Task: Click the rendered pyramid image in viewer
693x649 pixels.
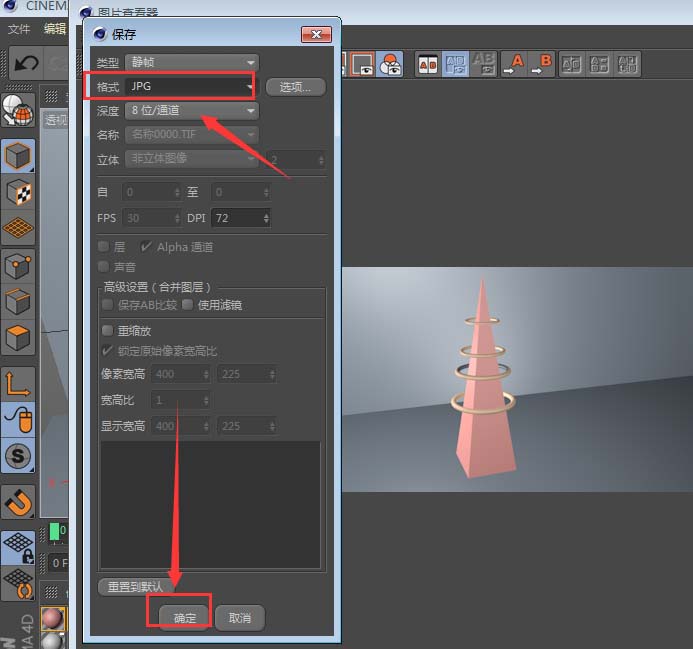Action: point(517,379)
